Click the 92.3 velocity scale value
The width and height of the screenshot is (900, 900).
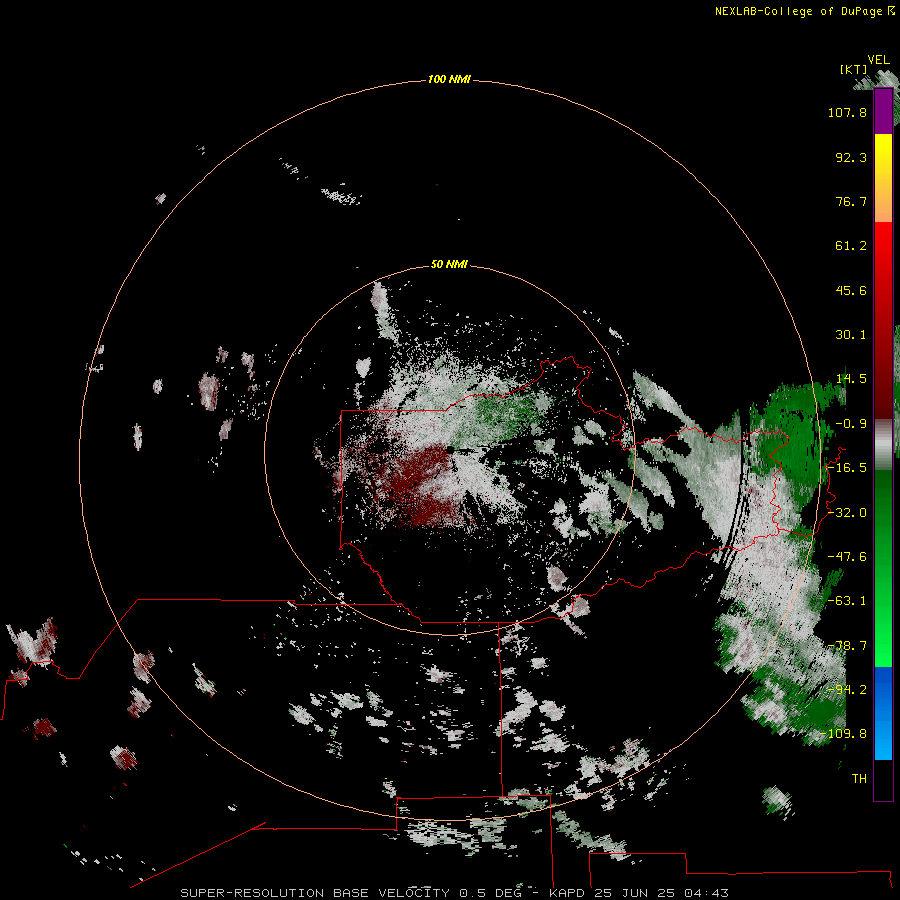pyautogui.click(x=851, y=157)
